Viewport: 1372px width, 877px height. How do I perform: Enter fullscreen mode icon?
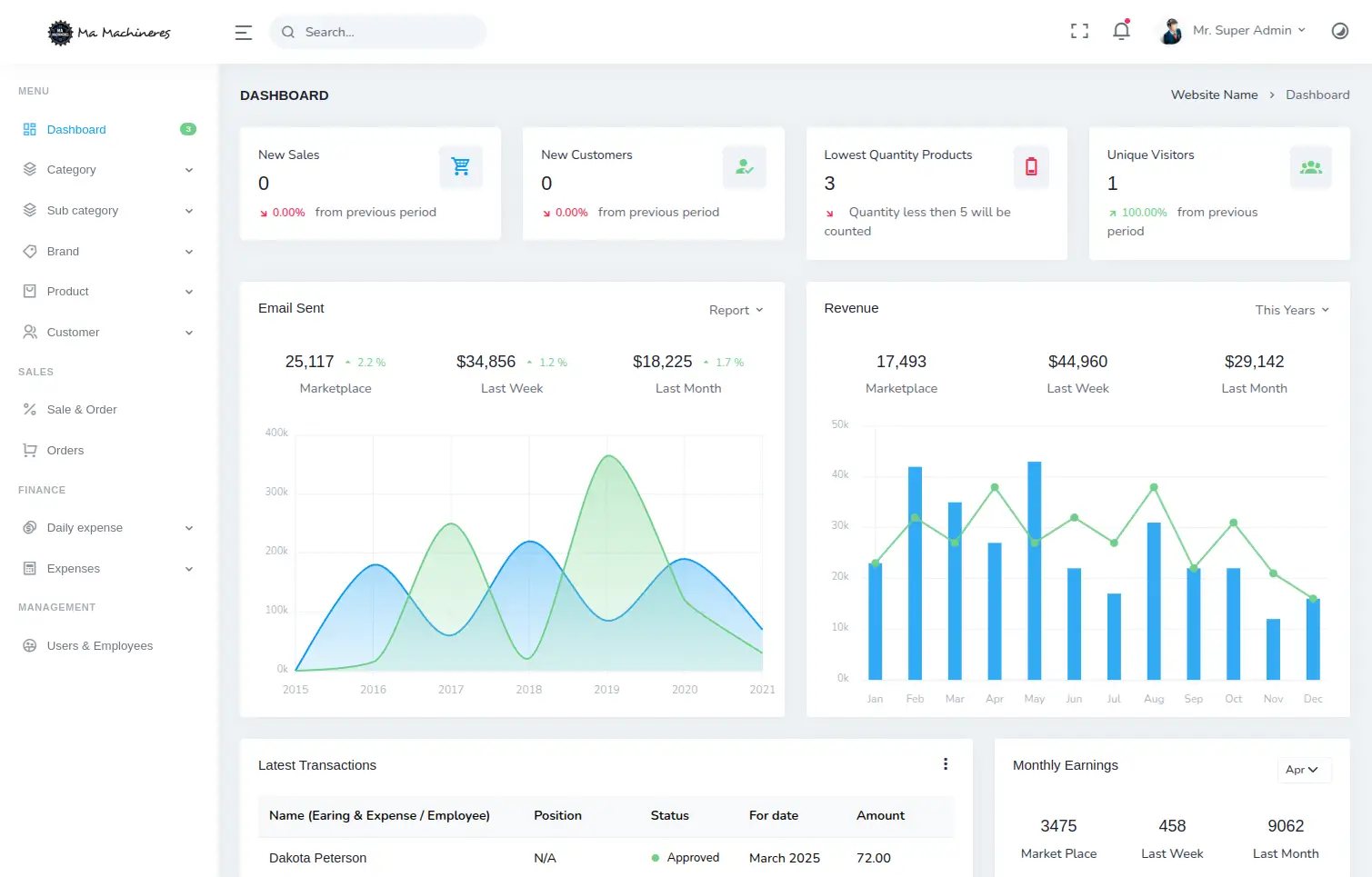pos(1079,32)
